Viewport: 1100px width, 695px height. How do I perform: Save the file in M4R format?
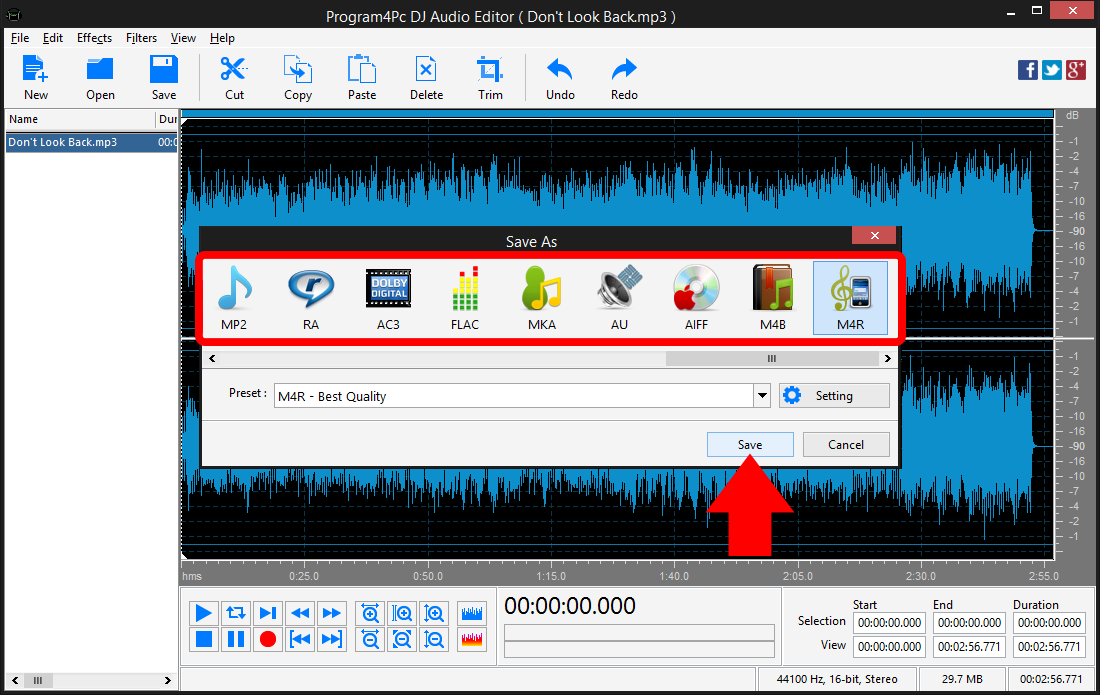(750, 444)
